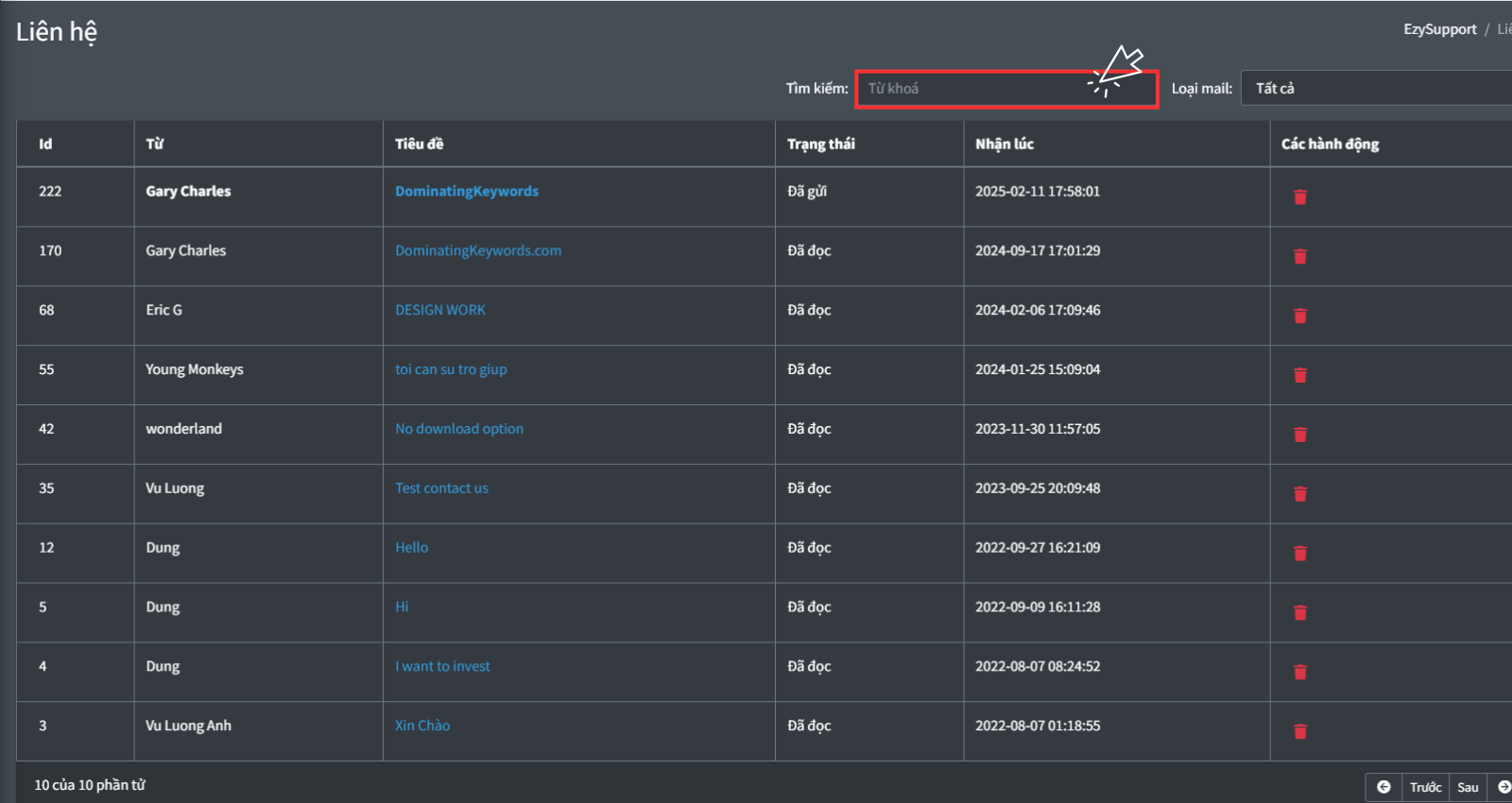The height and width of the screenshot is (803, 1512).
Task: Click the previous page arrow icon
Action: point(1383,787)
